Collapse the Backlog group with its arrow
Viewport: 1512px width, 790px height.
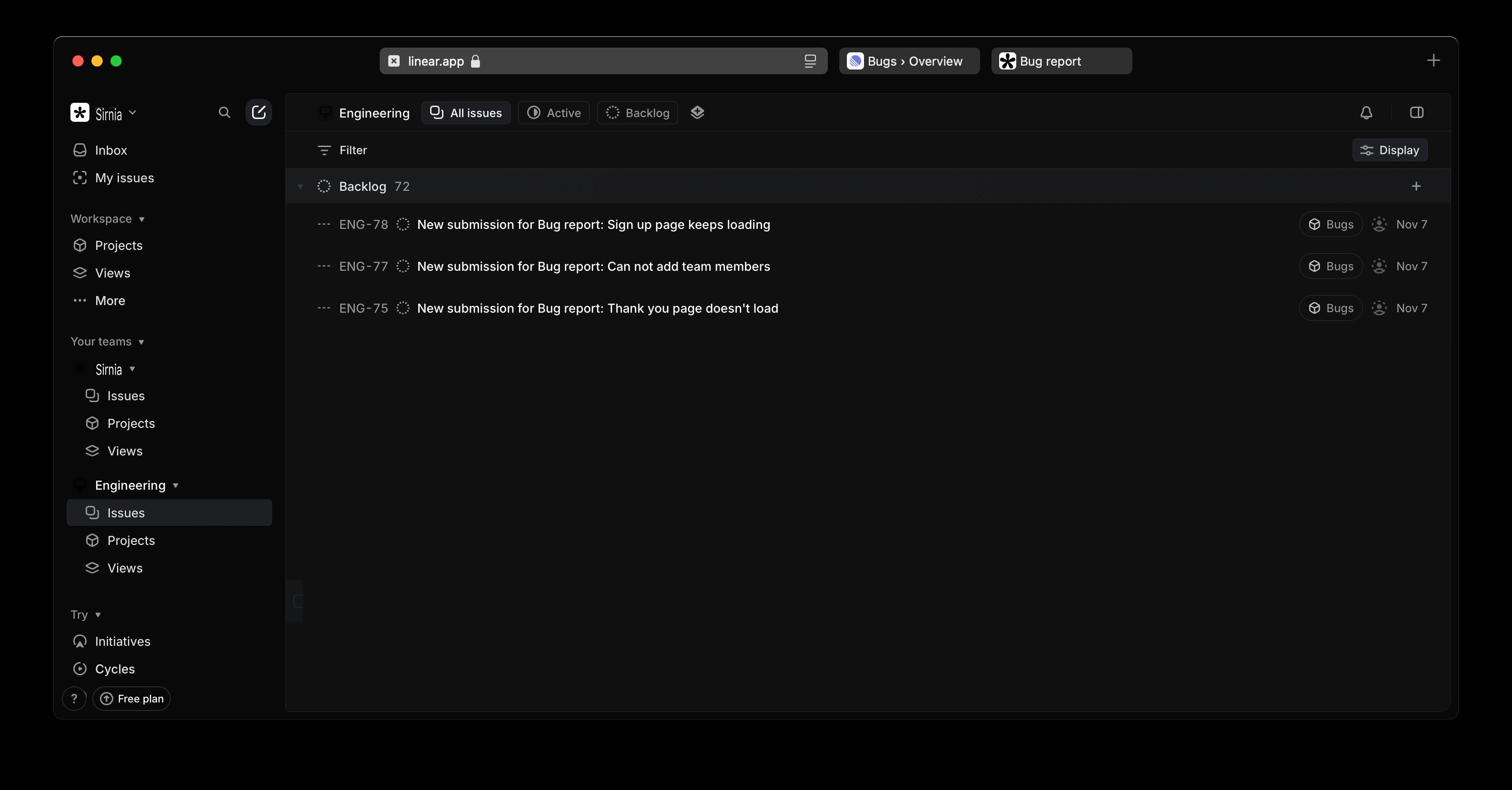(x=300, y=187)
